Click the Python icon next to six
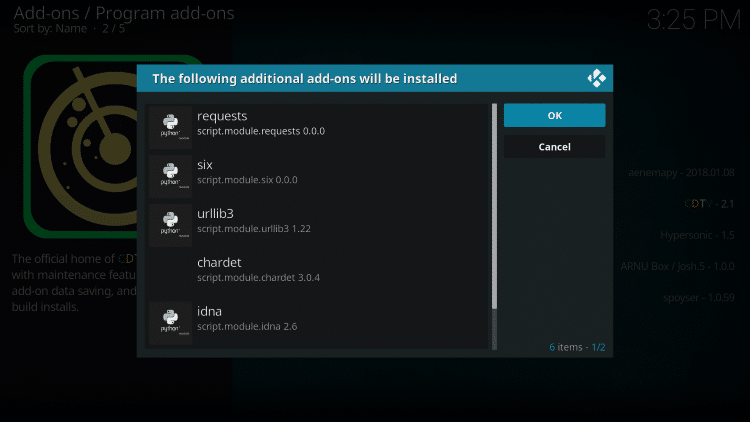750x422 pixels. pos(170,174)
